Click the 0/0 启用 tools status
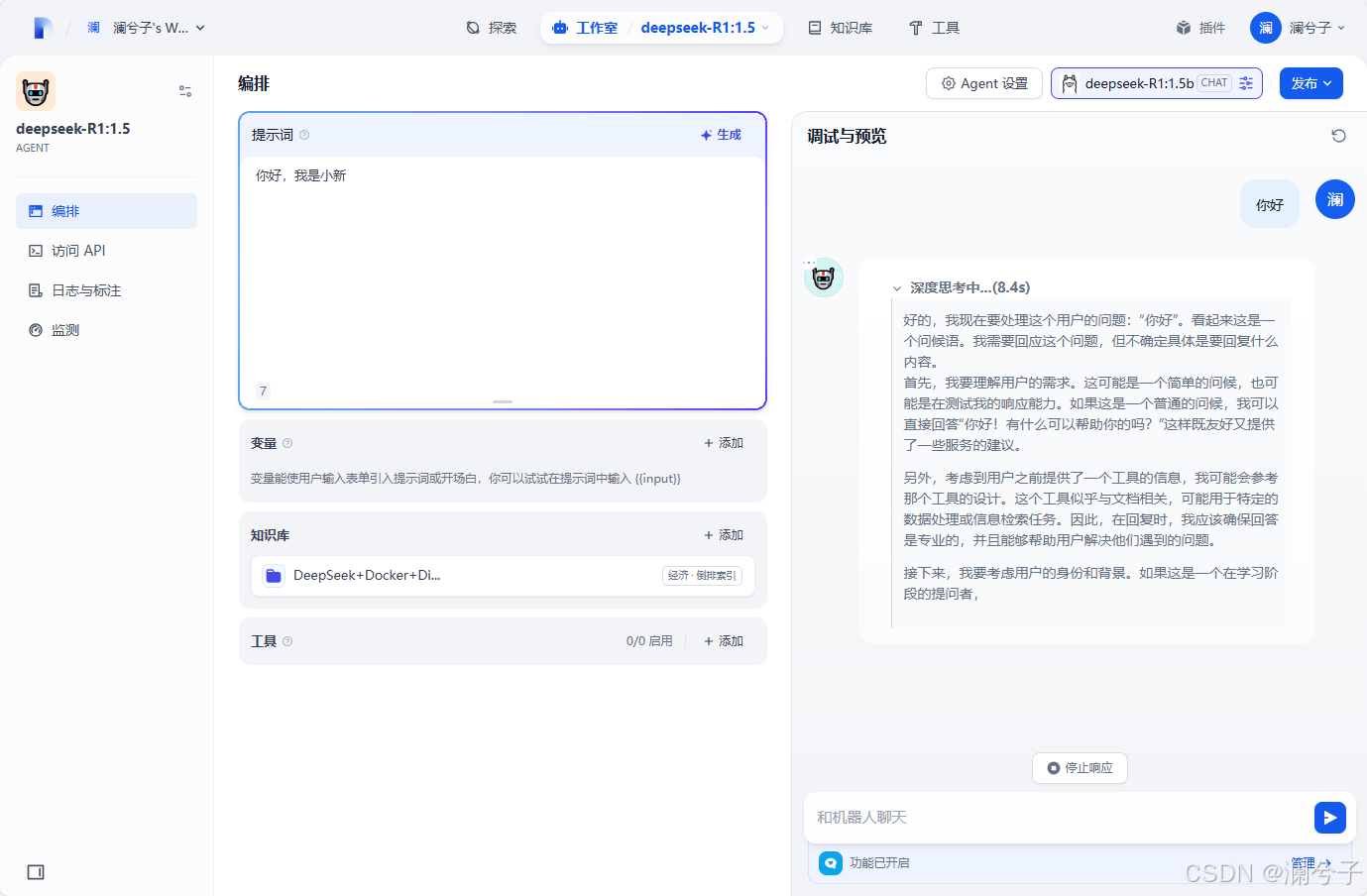The image size is (1367, 896). 649,641
